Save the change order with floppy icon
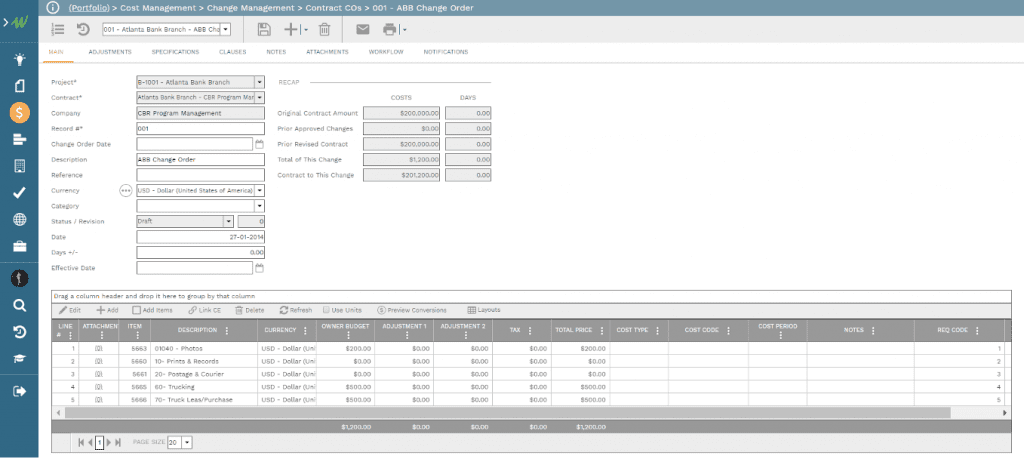 (264, 29)
